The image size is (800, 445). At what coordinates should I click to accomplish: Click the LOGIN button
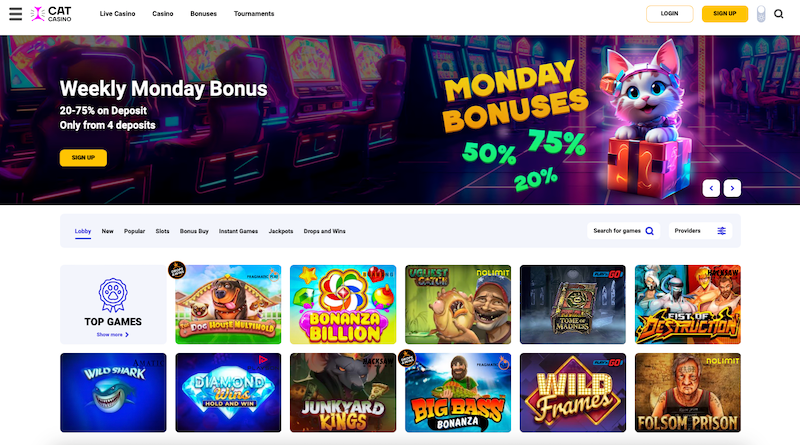click(669, 14)
